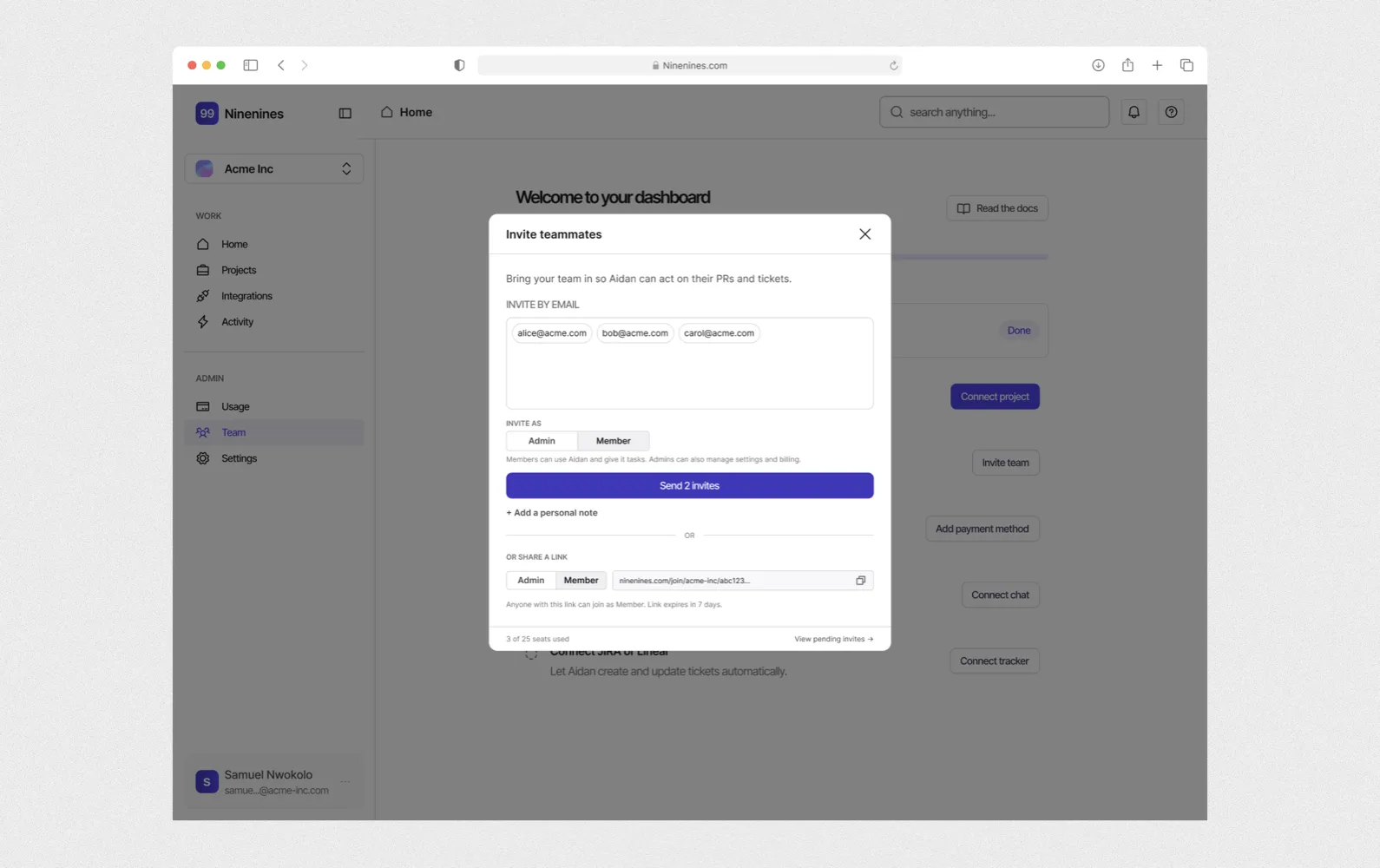Select Member under Invite As
Viewport: 1380px width, 868px height.
point(613,441)
